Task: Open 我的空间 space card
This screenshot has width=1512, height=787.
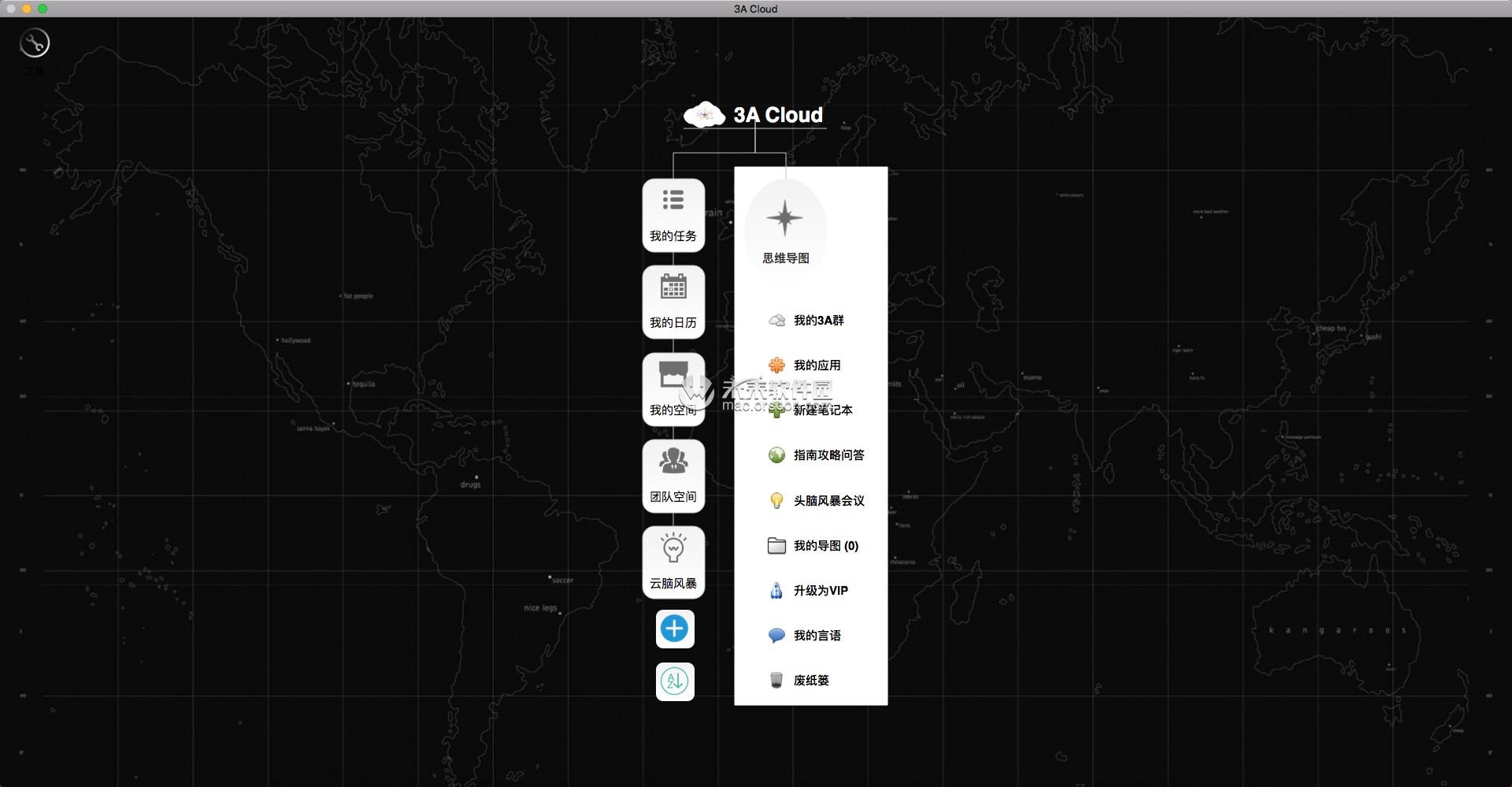Action: (x=673, y=389)
